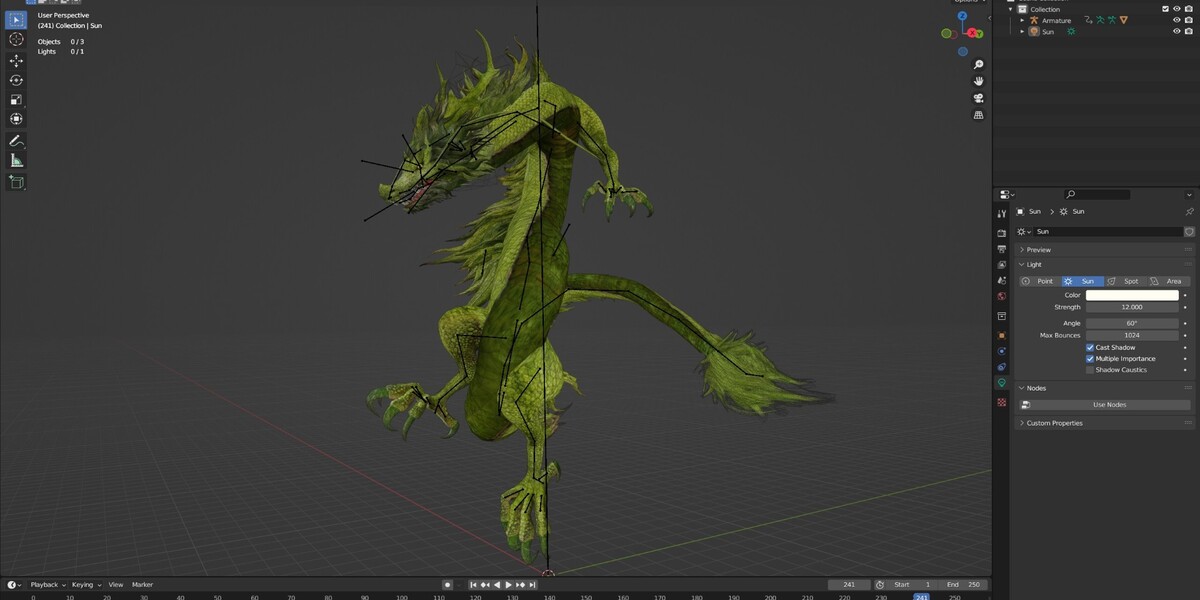Uncheck Multiple Importance option
The width and height of the screenshot is (1200, 600).
[1090, 358]
